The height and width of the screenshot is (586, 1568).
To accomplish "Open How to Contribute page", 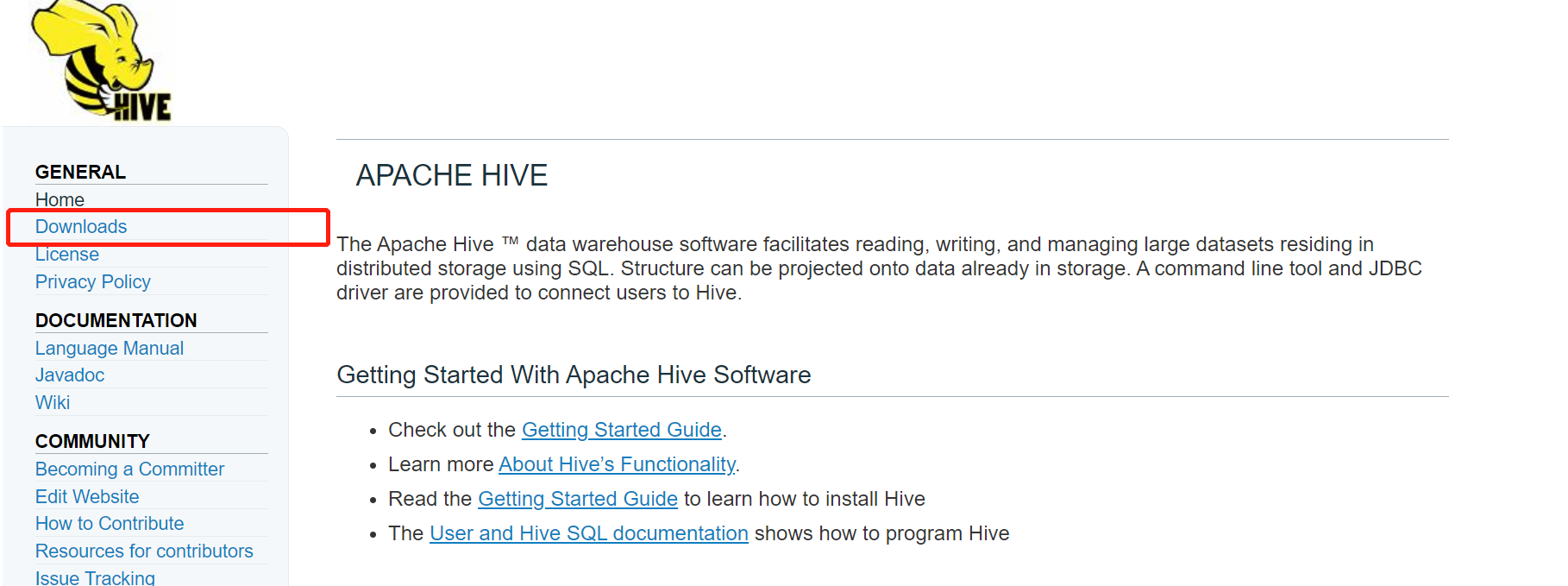I will pyautogui.click(x=110, y=524).
